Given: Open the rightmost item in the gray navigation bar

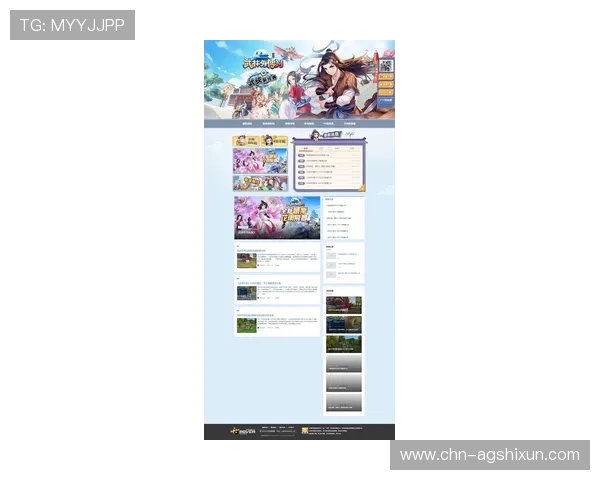Looking at the screenshot, I should pos(349,124).
